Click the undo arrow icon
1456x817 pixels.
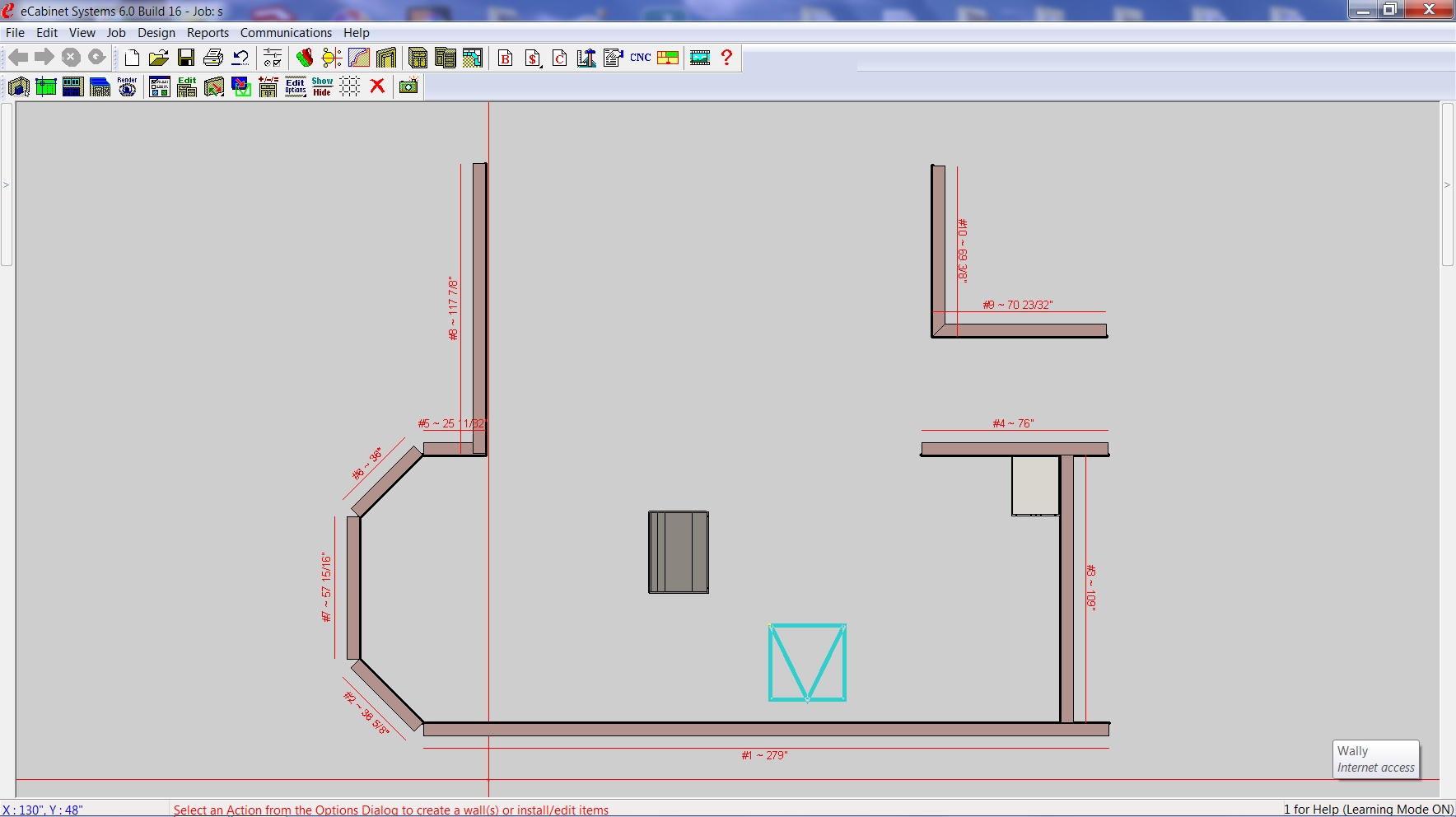tap(240, 58)
